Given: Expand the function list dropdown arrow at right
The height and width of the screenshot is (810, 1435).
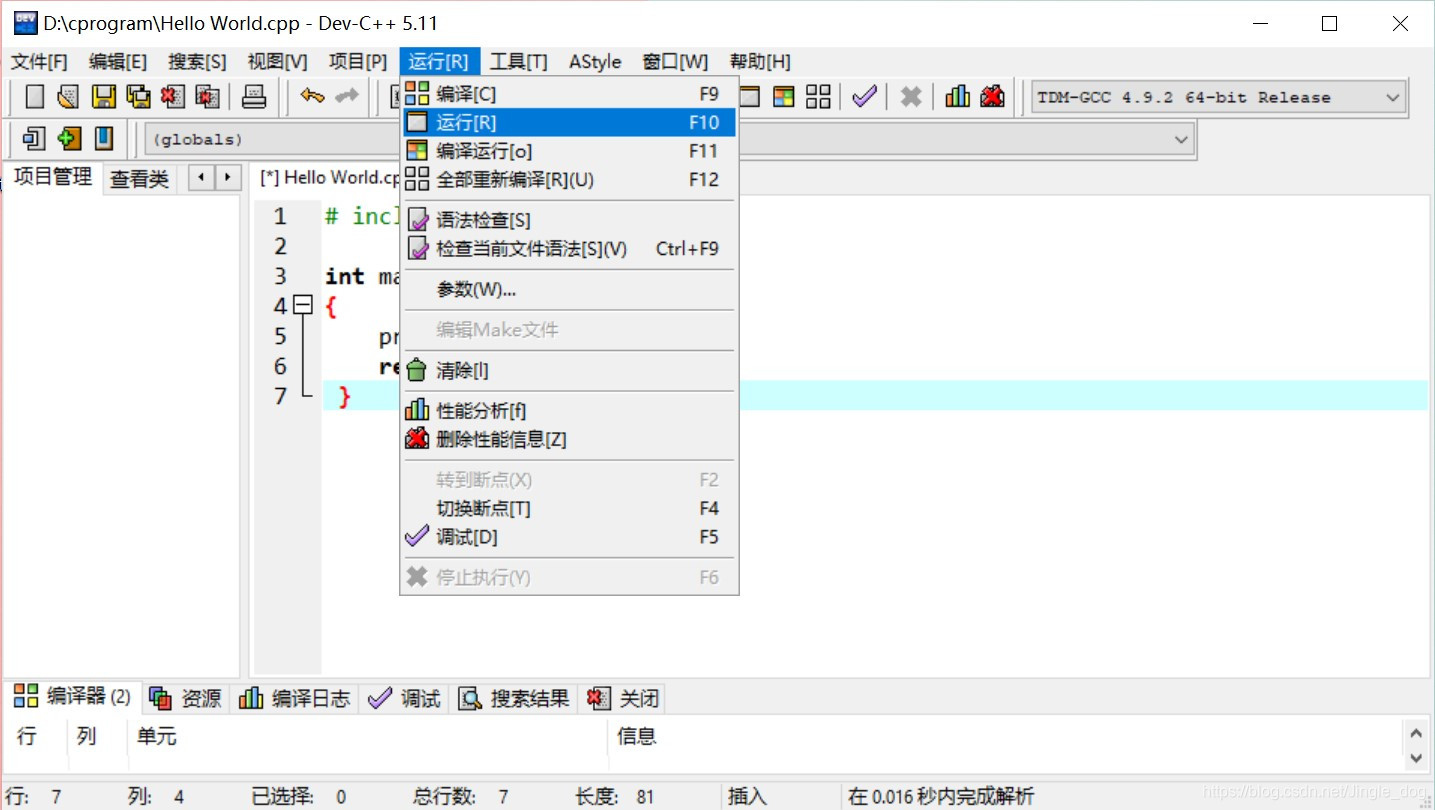Looking at the screenshot, I should coord(1182,139).
